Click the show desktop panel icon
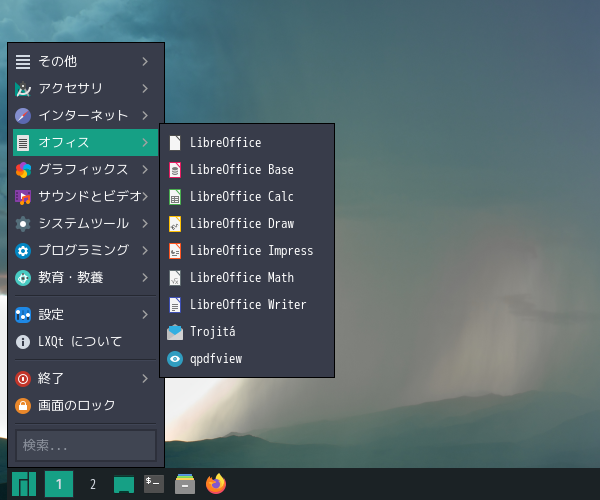Image resolution: width=600 pixels, height=500 pixels. click(x=124, y=484)
